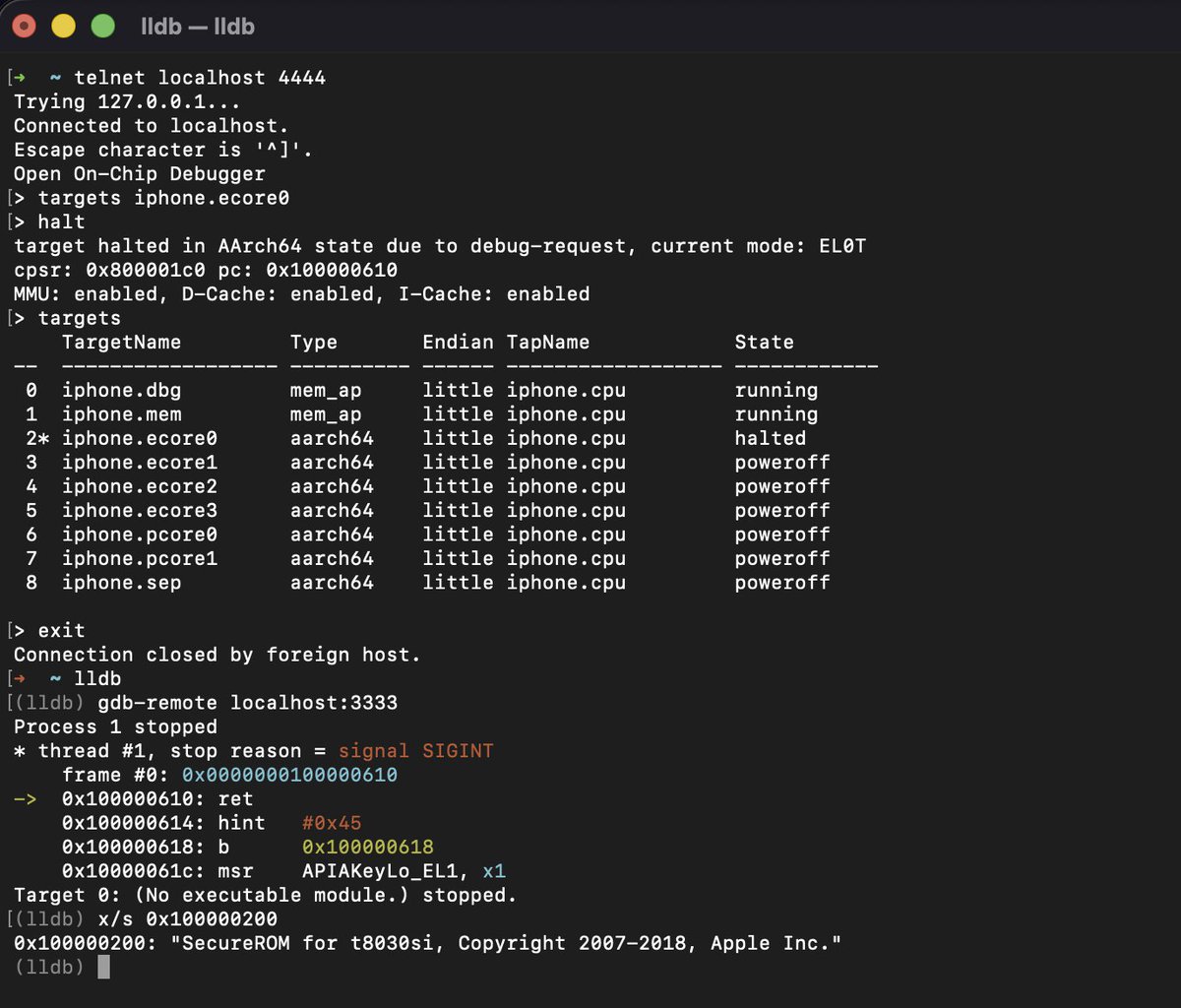
Task: Click the red close window button
Action: click(x=25, y=27)
